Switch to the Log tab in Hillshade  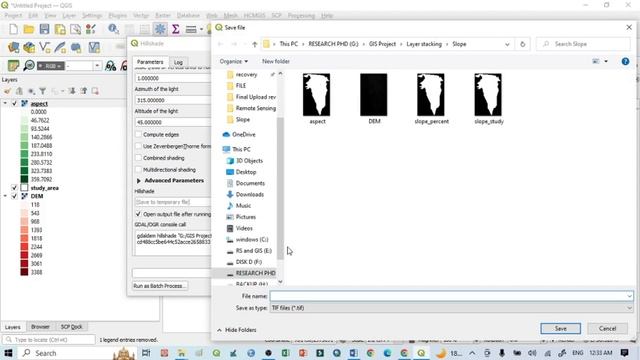[178, 62]
